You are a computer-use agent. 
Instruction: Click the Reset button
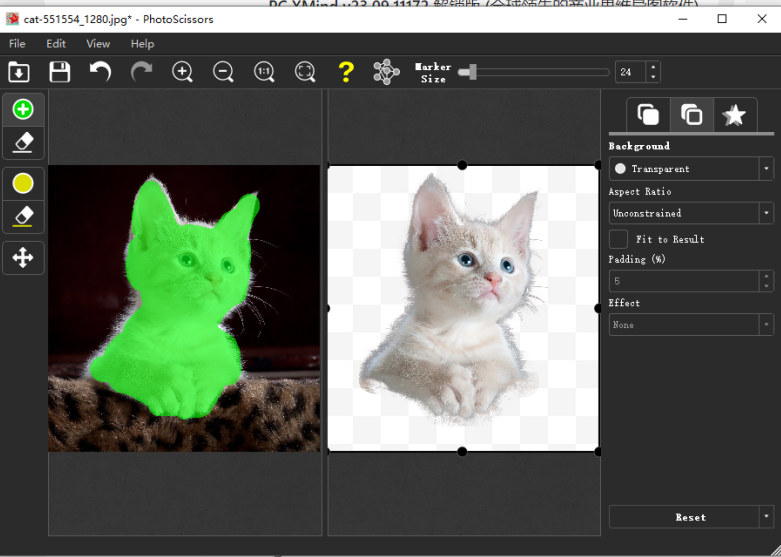tap(684, 517)
